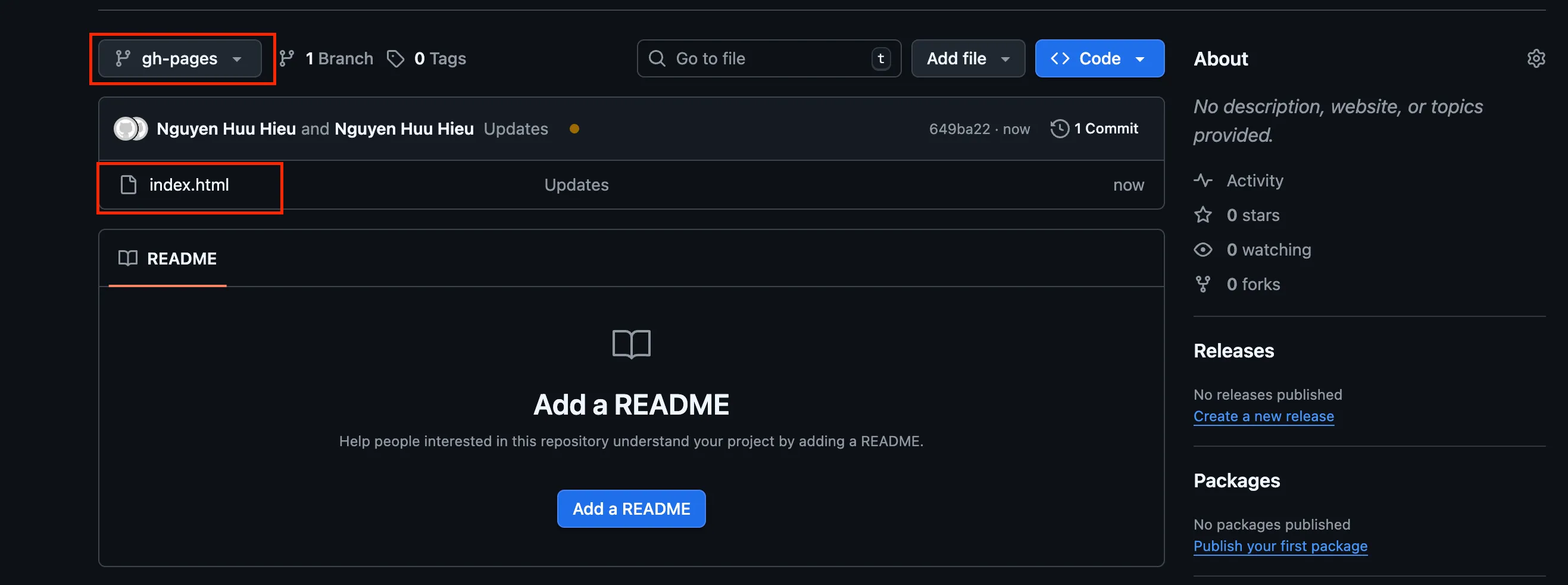Screen dimensions: 1568x585
Task: Click the star icon beside 0 stars
Action: tap(1202, 215)
